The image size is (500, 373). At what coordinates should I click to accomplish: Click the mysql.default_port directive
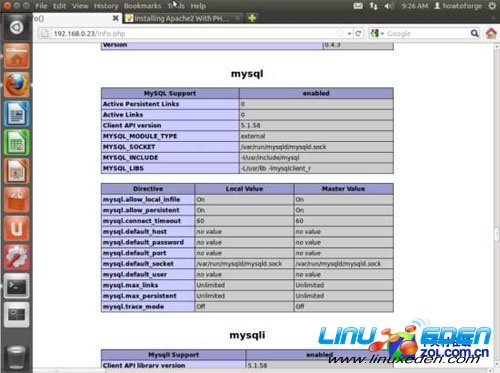click(148, 253)
